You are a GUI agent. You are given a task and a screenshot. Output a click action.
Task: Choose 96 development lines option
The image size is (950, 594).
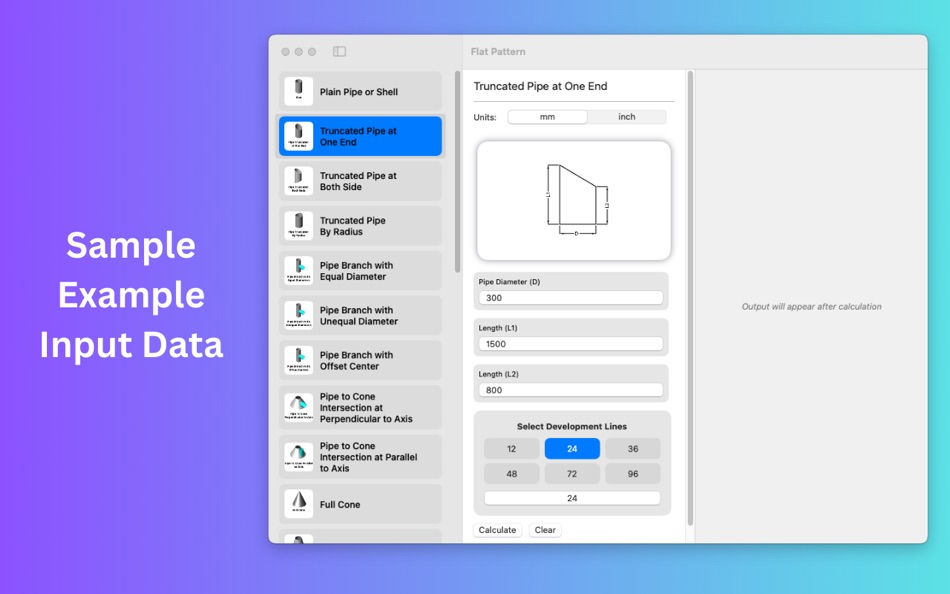631,473
